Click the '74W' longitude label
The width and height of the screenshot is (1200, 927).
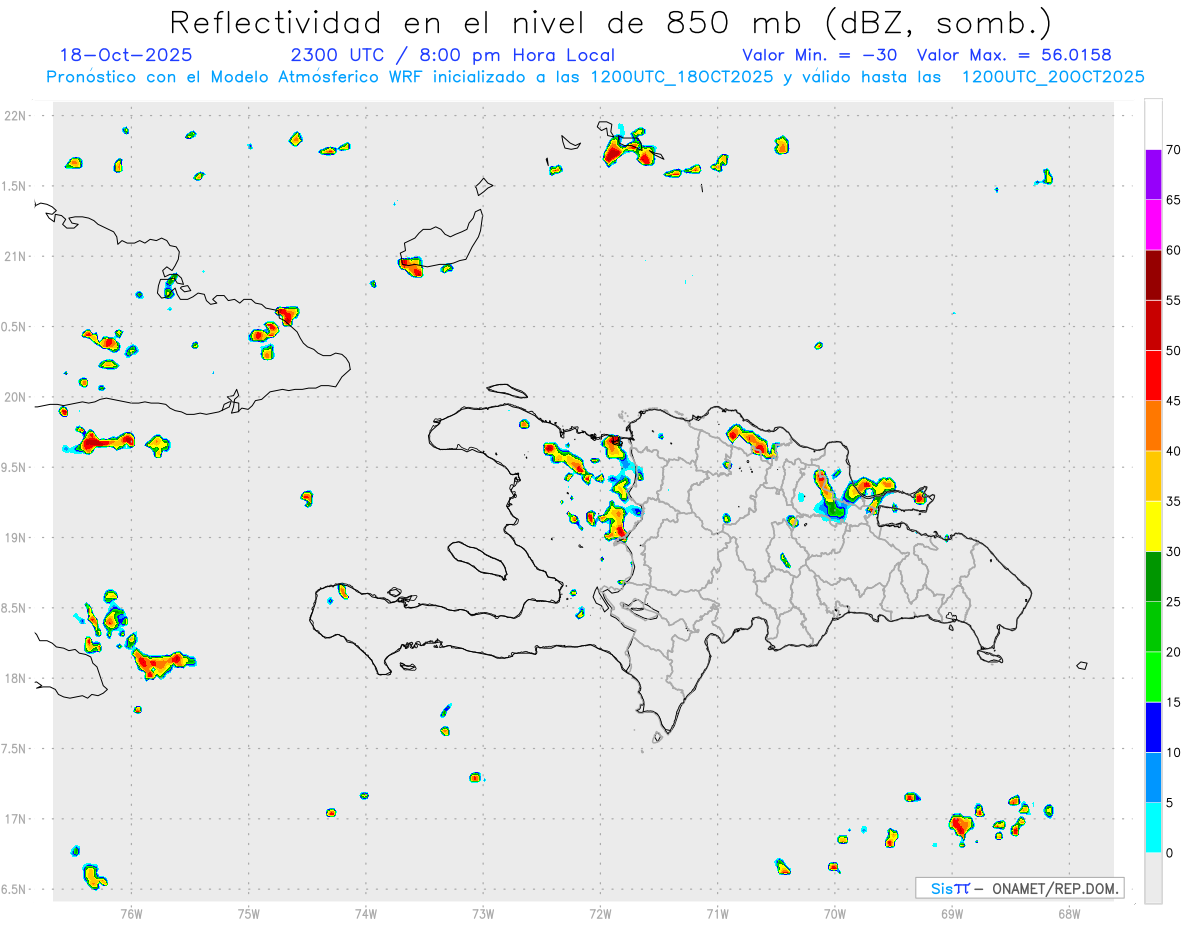[x=366, y=913]
